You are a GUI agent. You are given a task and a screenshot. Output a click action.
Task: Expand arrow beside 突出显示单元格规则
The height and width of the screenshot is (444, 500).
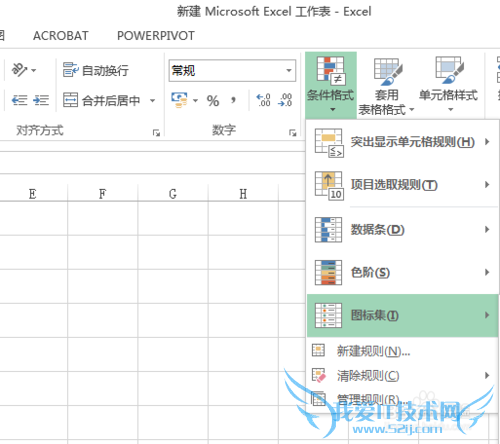tap(487, 142)
